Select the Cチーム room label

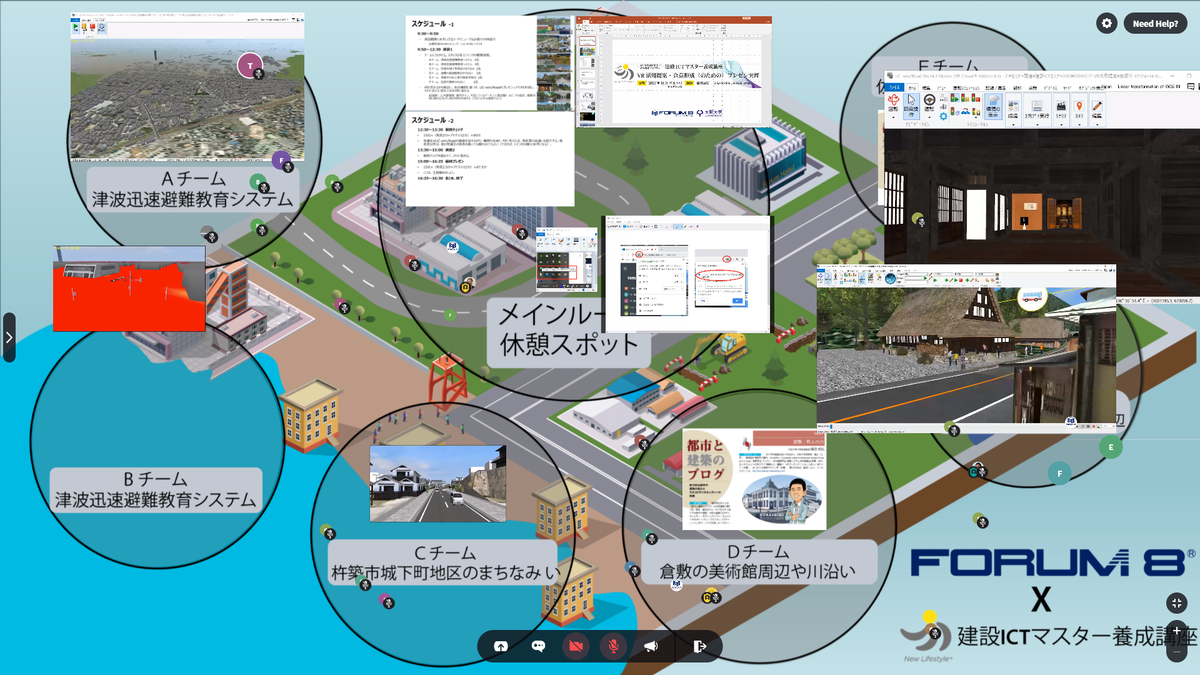click(x=444, y=562)
